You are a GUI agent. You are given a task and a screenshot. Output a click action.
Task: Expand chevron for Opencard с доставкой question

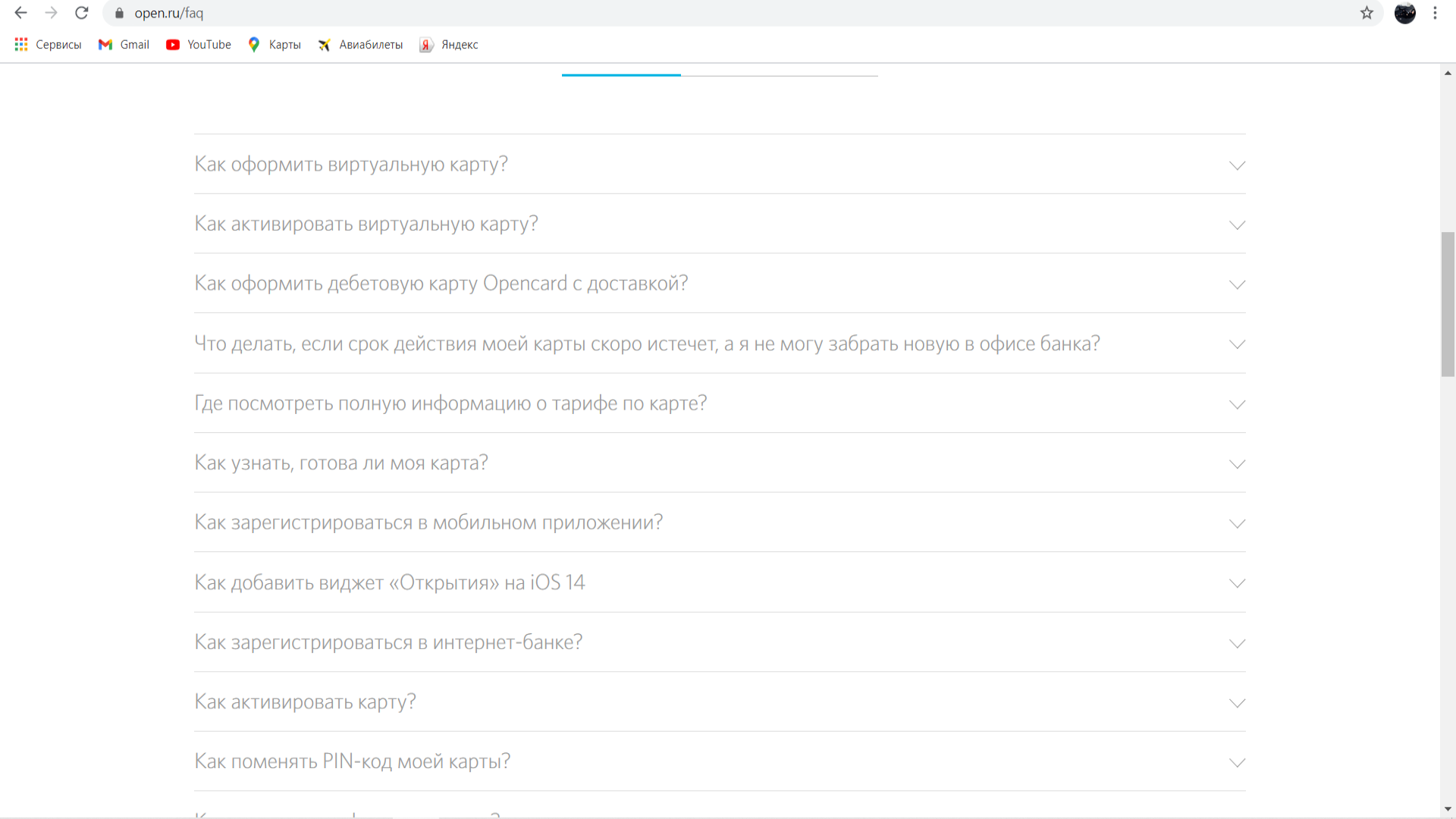(x=1237, y=284)
